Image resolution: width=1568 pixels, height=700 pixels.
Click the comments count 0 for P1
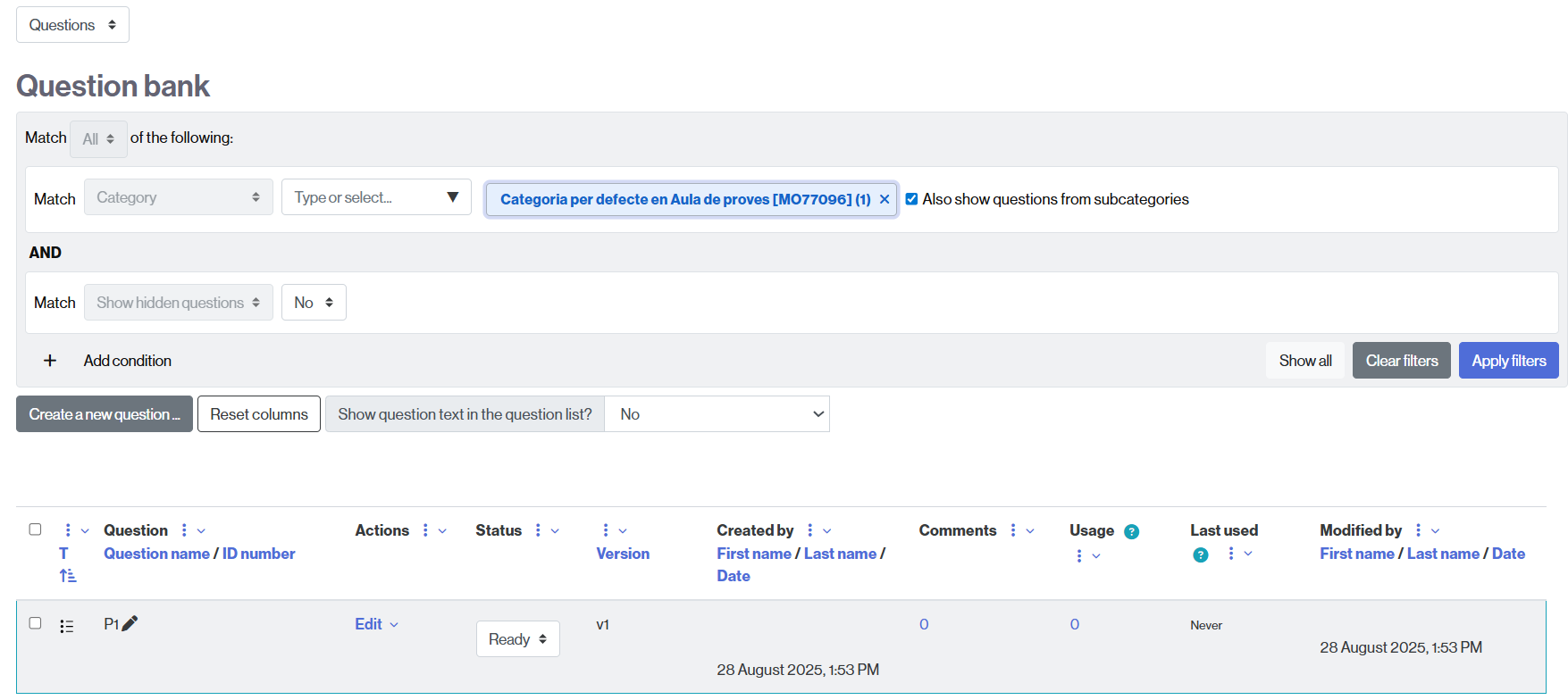click(924, 624)
